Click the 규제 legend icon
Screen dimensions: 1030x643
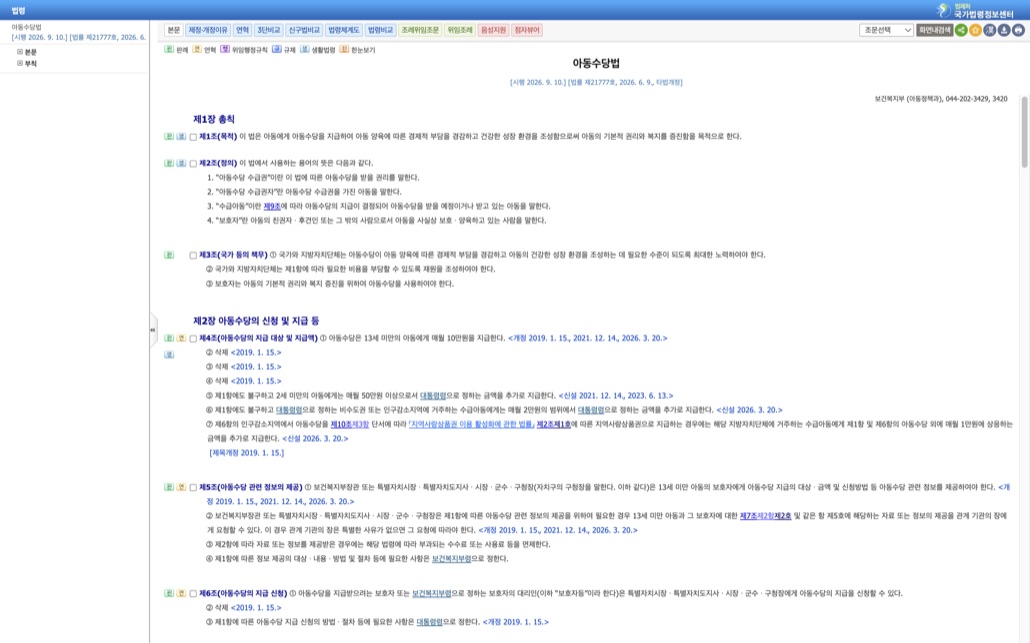coord(277,49)
